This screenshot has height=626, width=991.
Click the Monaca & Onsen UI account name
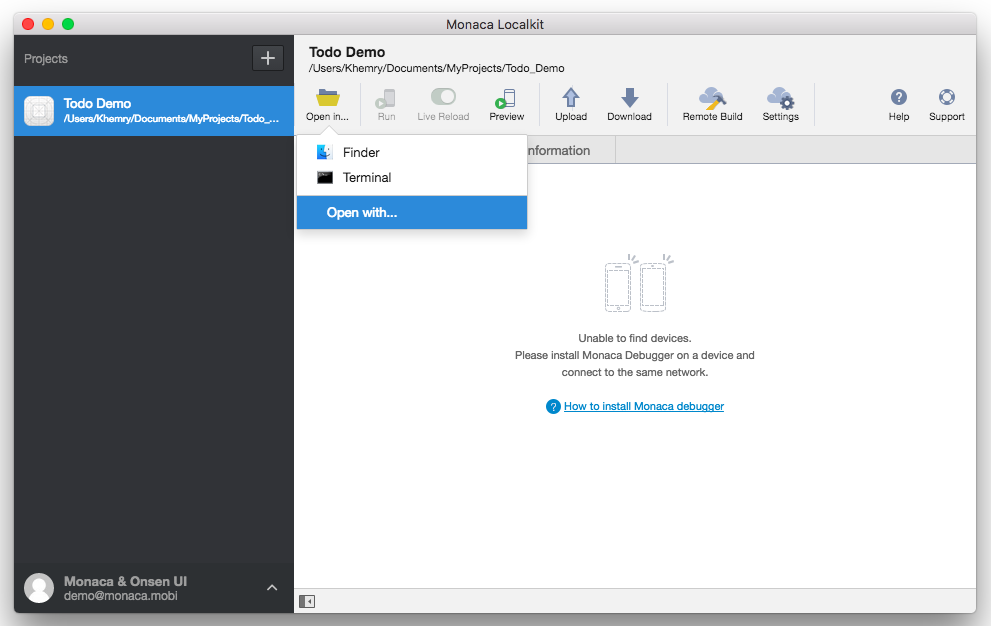(x=125, y=581)
